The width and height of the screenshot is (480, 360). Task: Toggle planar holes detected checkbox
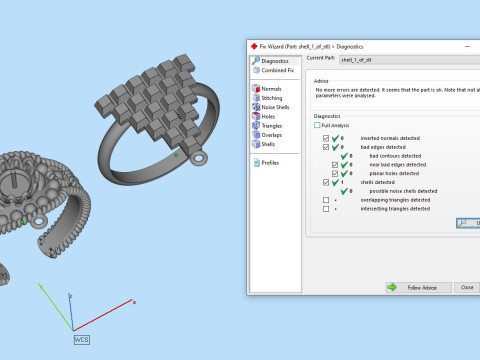335,173
